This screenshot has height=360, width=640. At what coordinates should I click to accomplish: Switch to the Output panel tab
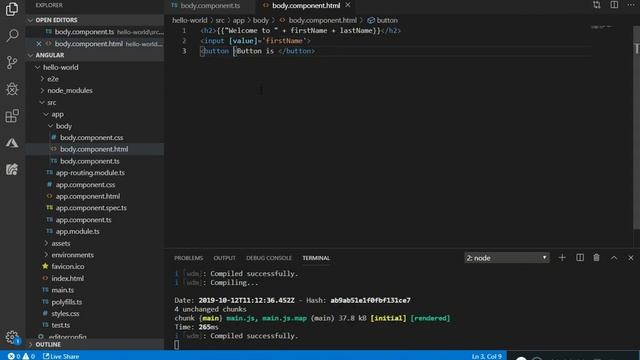click(x=224, y=258)
